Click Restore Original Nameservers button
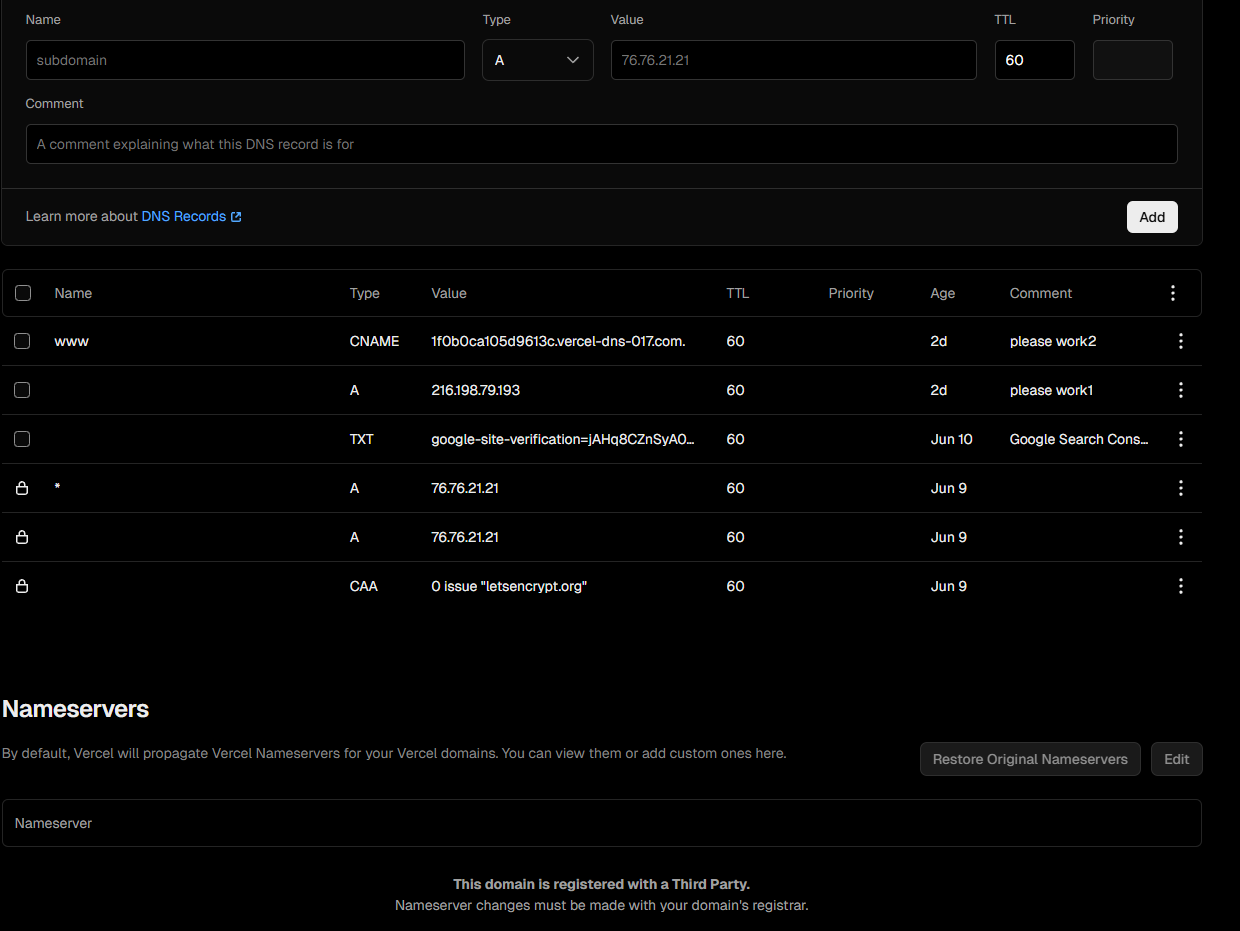 [x=1030, y=759]
